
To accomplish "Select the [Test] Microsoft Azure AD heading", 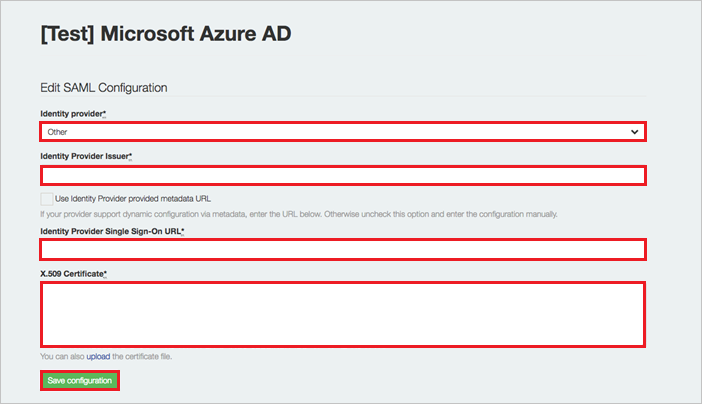I will coord(166,34).
